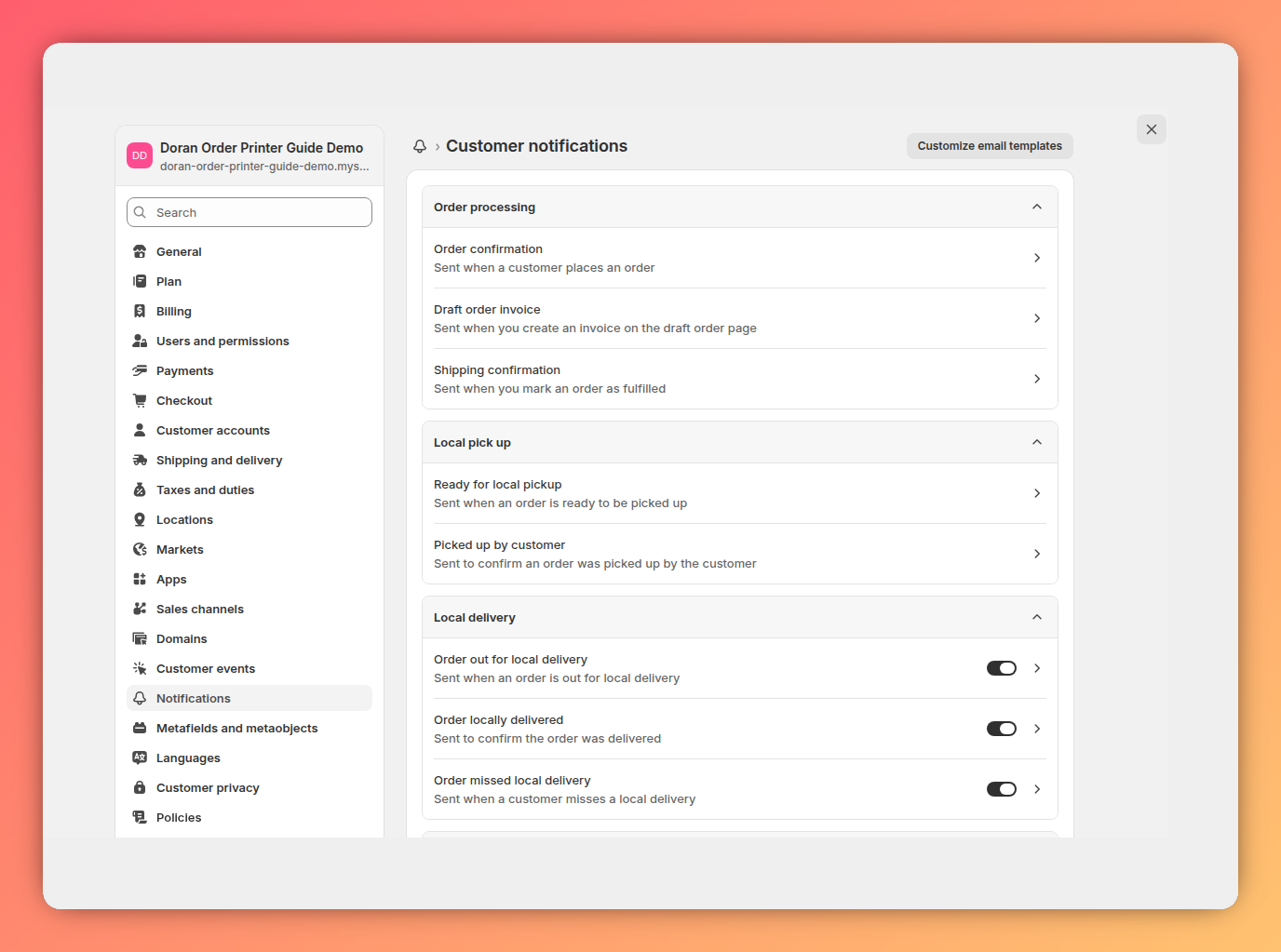Click the Shipping and delivery truck icon
This screenshot has width=1281, height=952.
point(140,460)
